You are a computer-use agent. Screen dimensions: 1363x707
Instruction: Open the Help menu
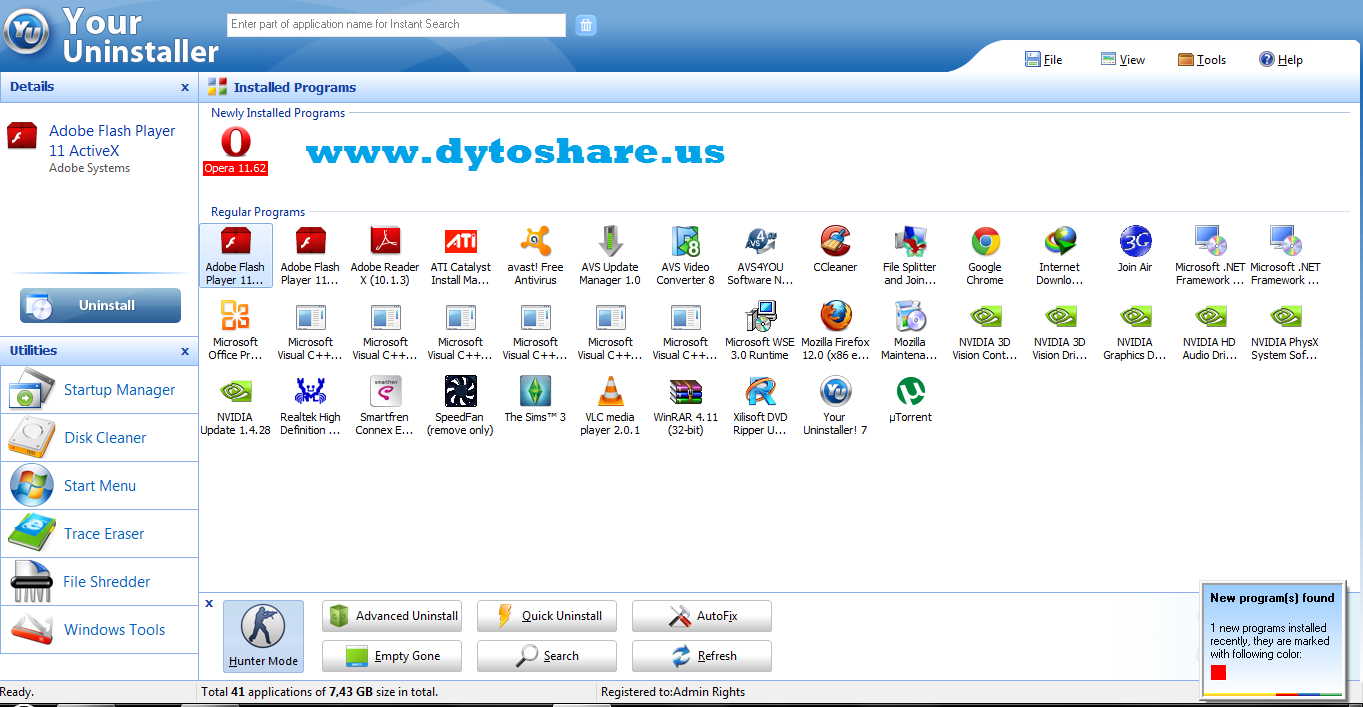click(x=1280, y=60)
